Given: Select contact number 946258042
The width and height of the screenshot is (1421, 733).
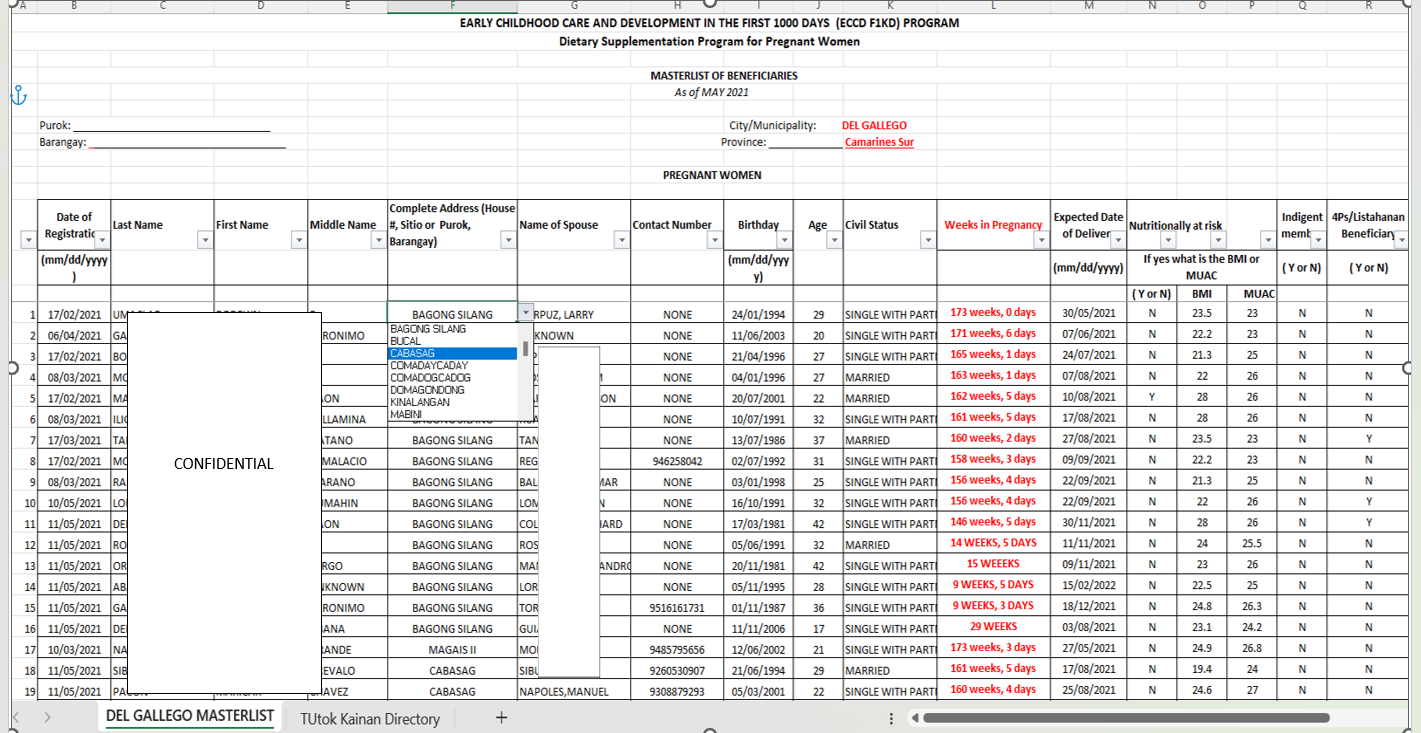Looking at the screenshot, I should tap(677, 461).
